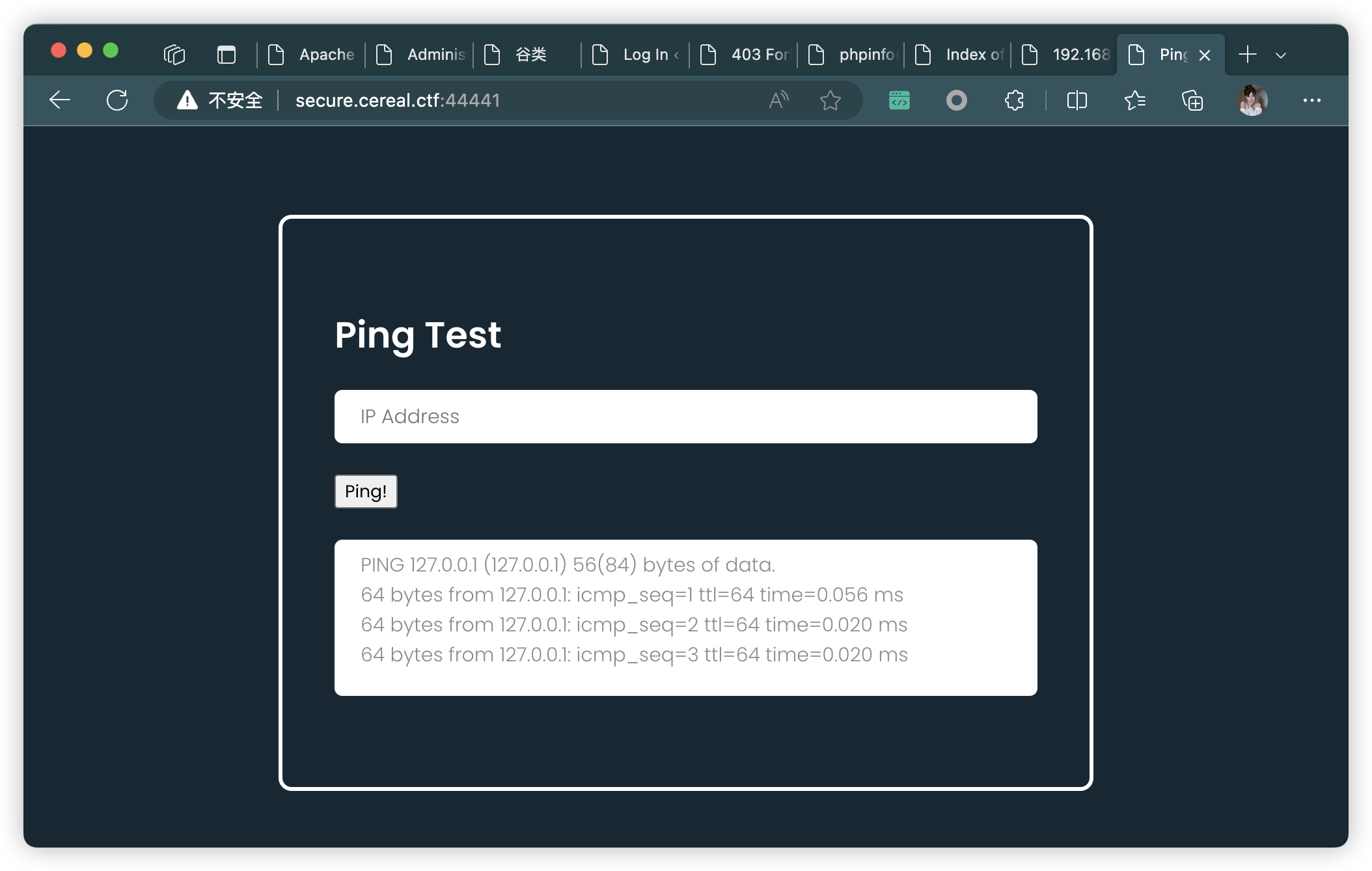This screenshot has width=1372, height=871.
Task: Click the browser back arrow
Action: (60, 100)
